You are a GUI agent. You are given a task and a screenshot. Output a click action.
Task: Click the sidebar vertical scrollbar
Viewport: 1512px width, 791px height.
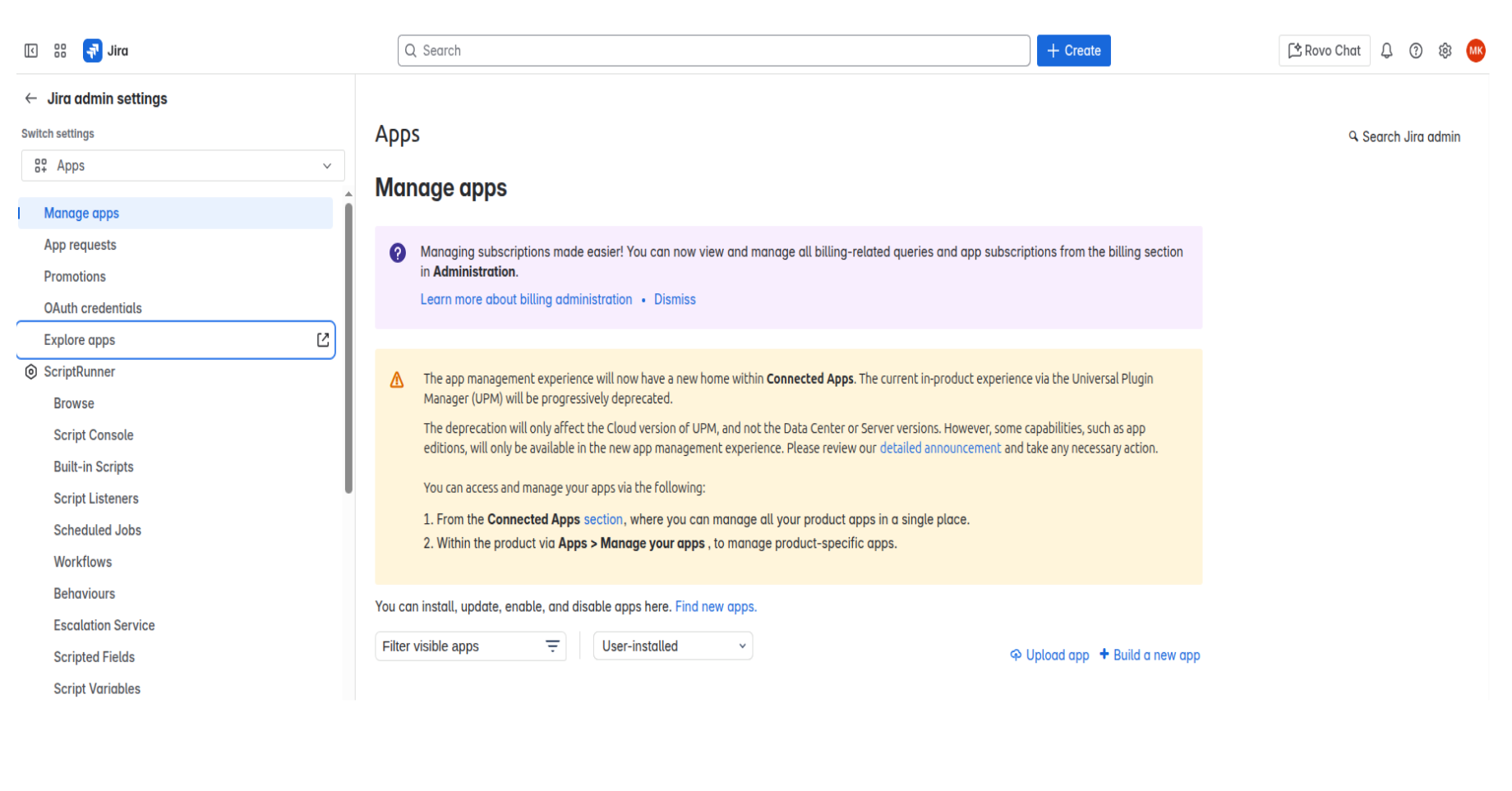coord(348,345)
